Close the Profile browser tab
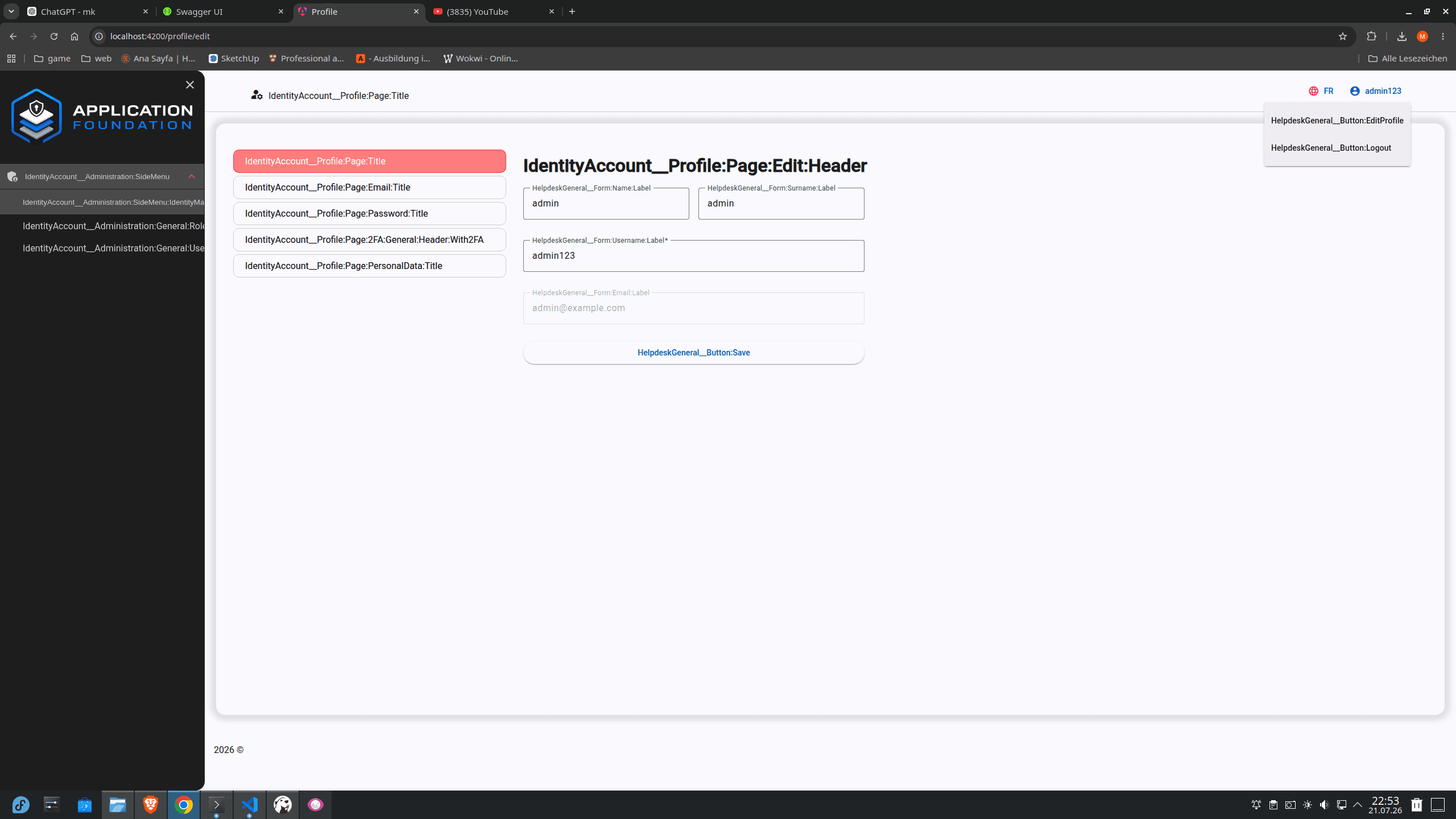Viewport: 1456px width, 819px height. tap(416, 11)
